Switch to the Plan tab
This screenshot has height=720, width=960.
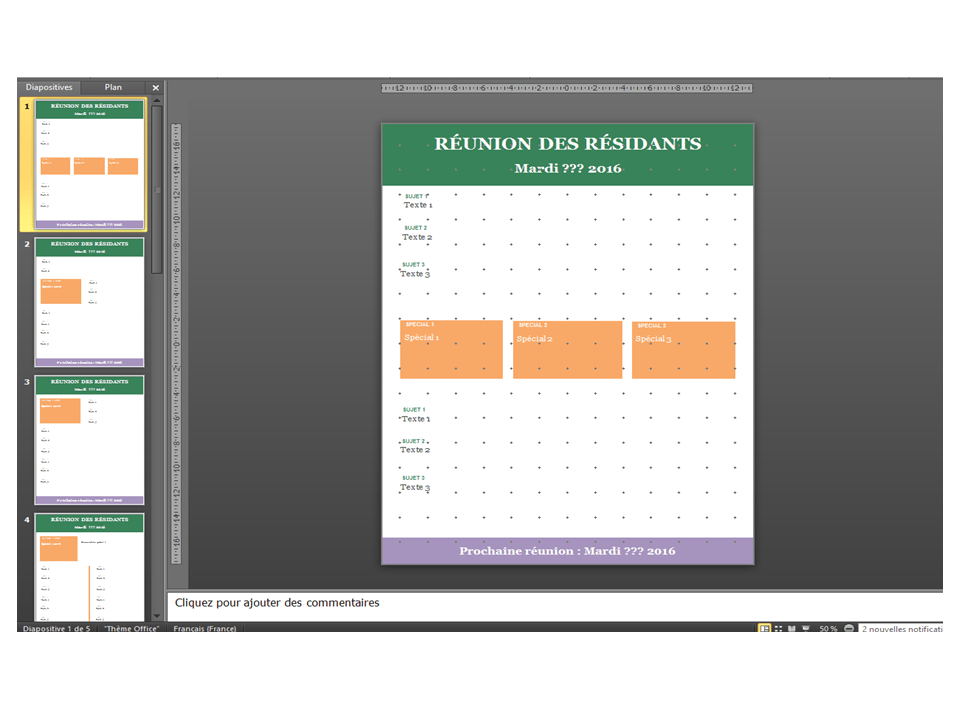click(113, 87)
